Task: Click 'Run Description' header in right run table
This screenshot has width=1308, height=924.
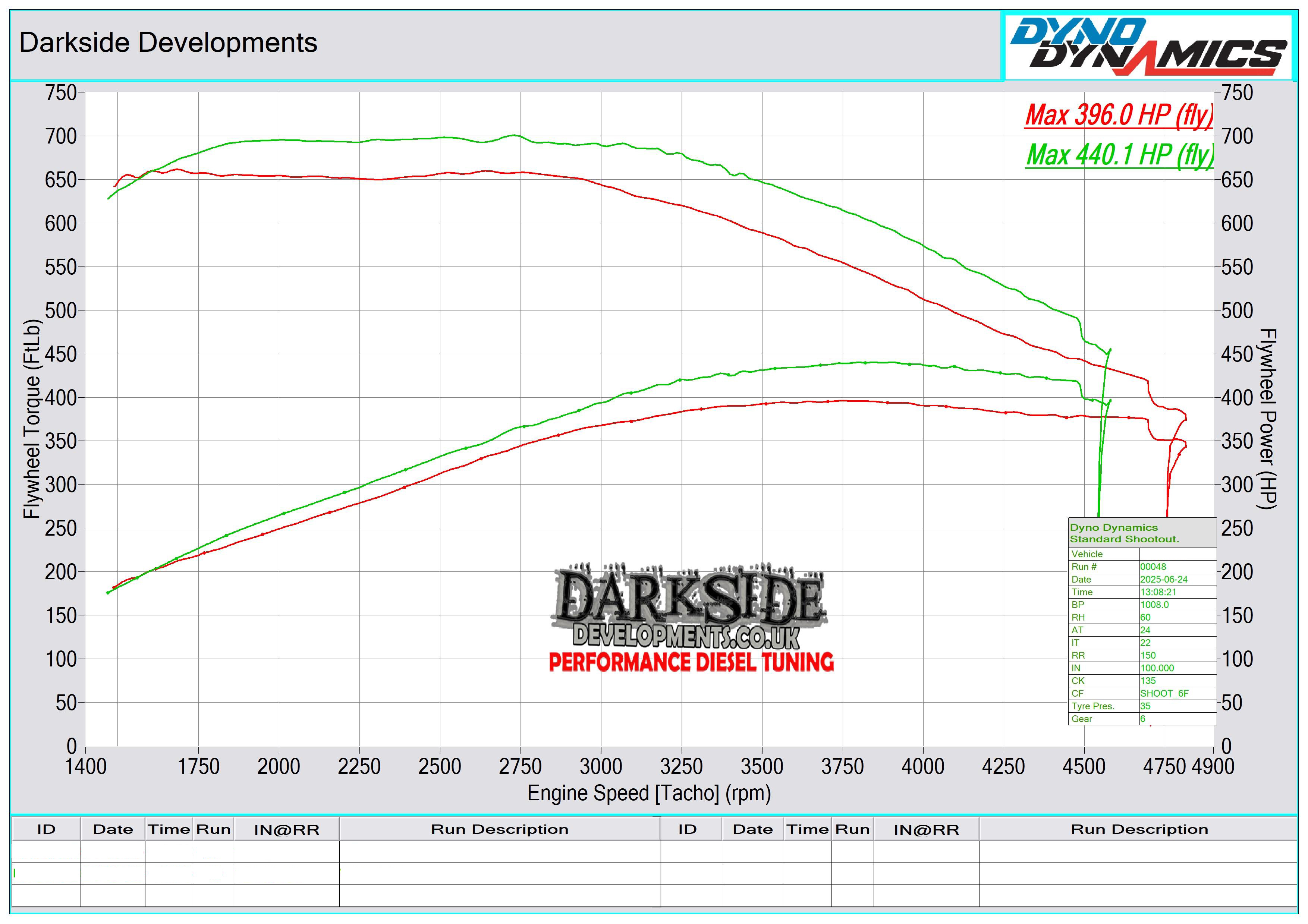Action: [x=1139, y=829]
